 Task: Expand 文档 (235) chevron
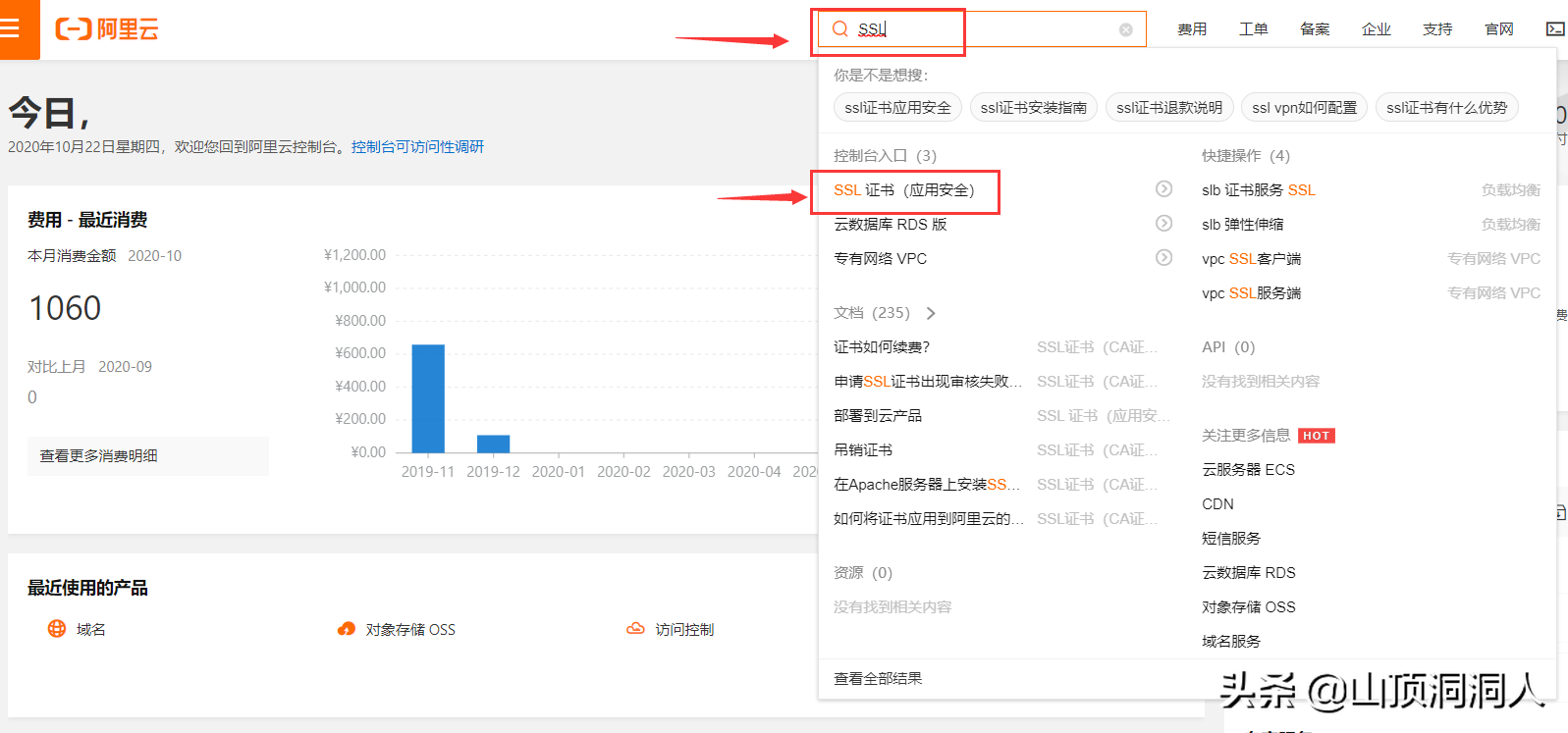[x=931, y=313]
